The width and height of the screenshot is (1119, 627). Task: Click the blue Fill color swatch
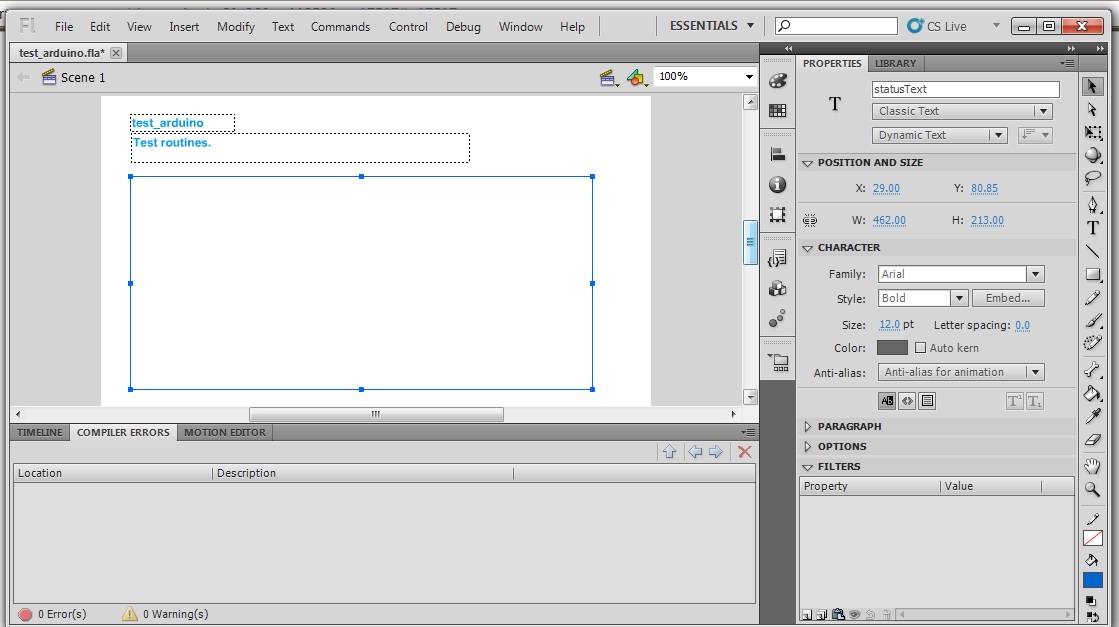(x=1093, y=581)
